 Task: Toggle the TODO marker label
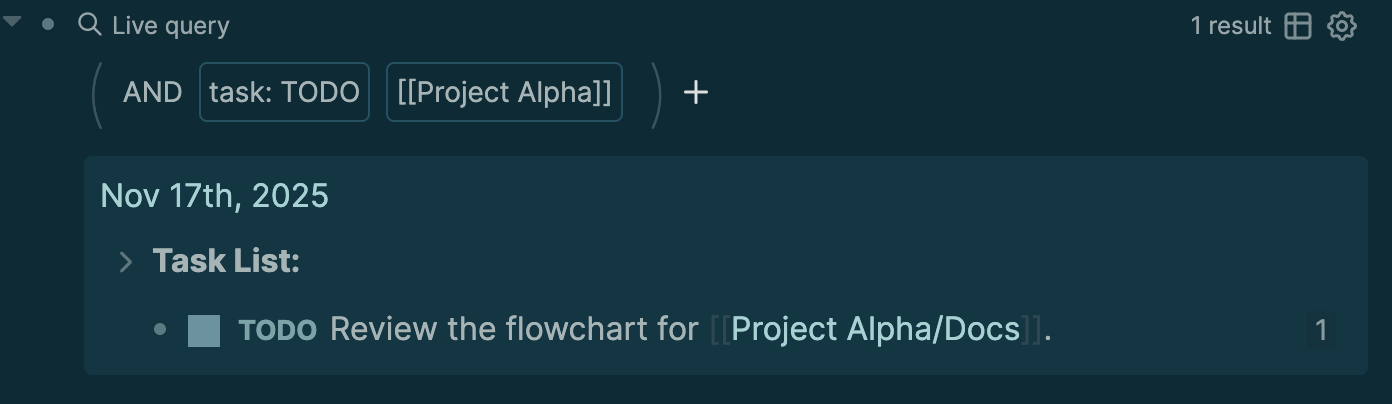tap(278, 331)
